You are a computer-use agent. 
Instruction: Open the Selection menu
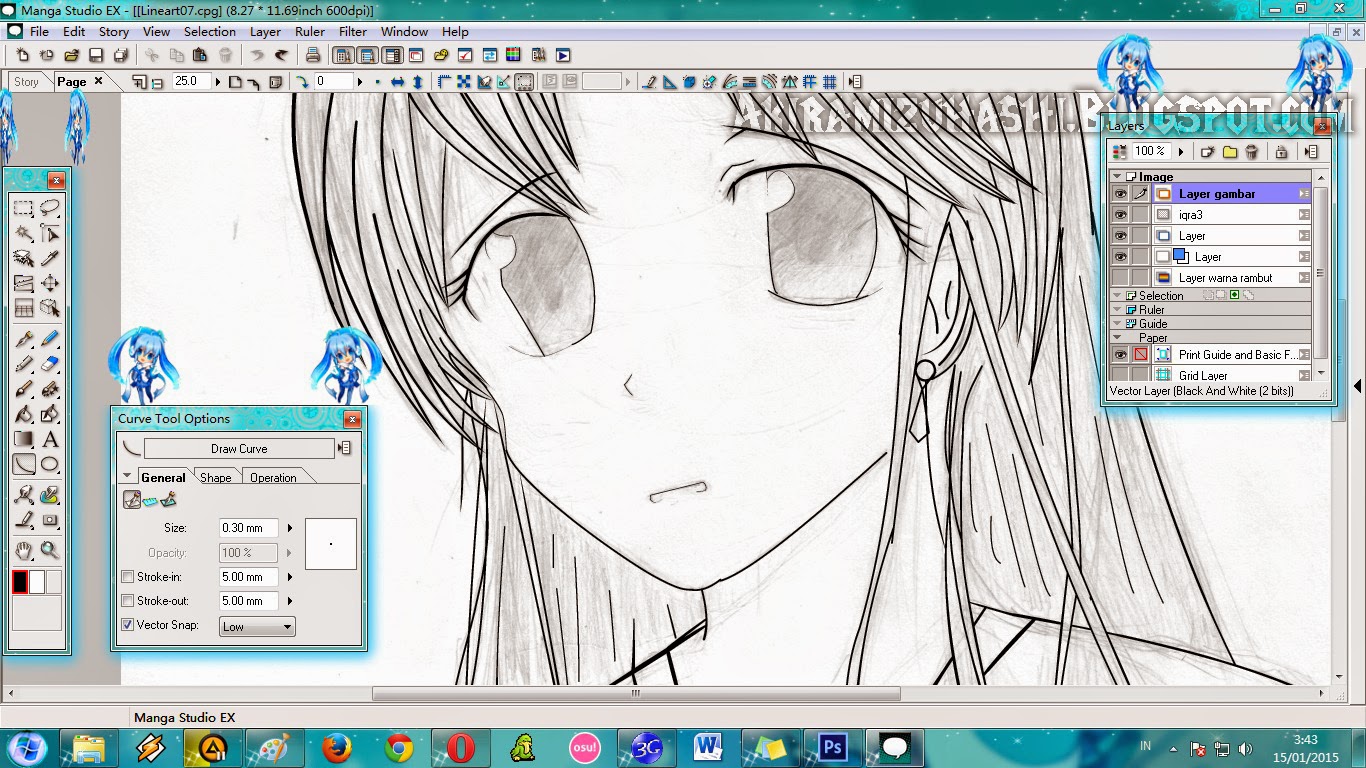point(210,32)
